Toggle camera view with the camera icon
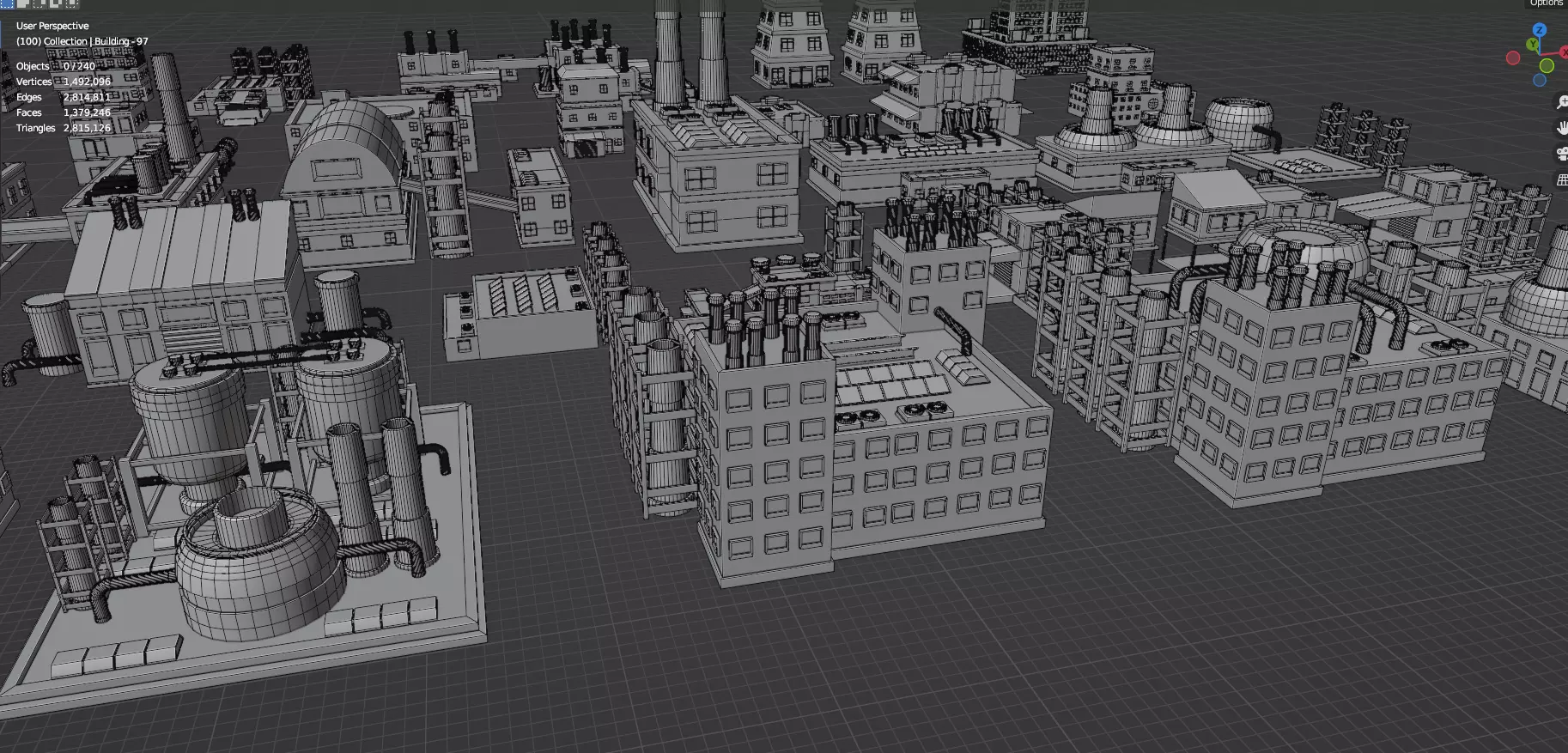The width and height of the screenshot is (1568, 753). point(1562,154)
